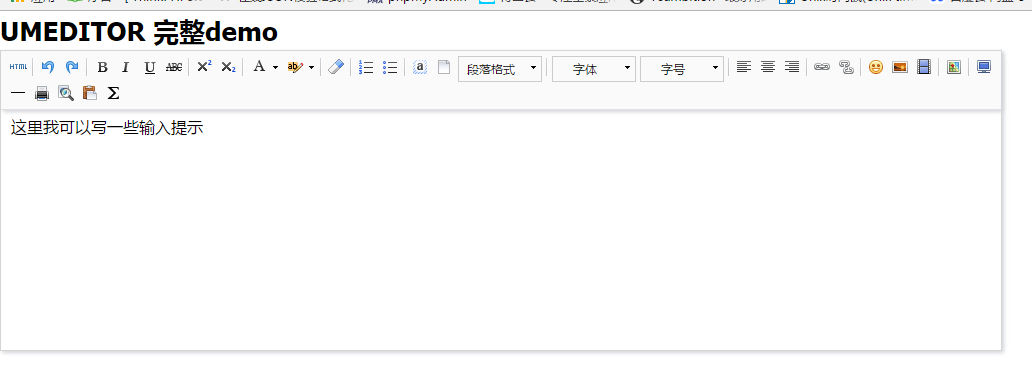Screen dimensions: 1032x391
Task: Insert a hyperlink
Action: (x=821, y=66)
